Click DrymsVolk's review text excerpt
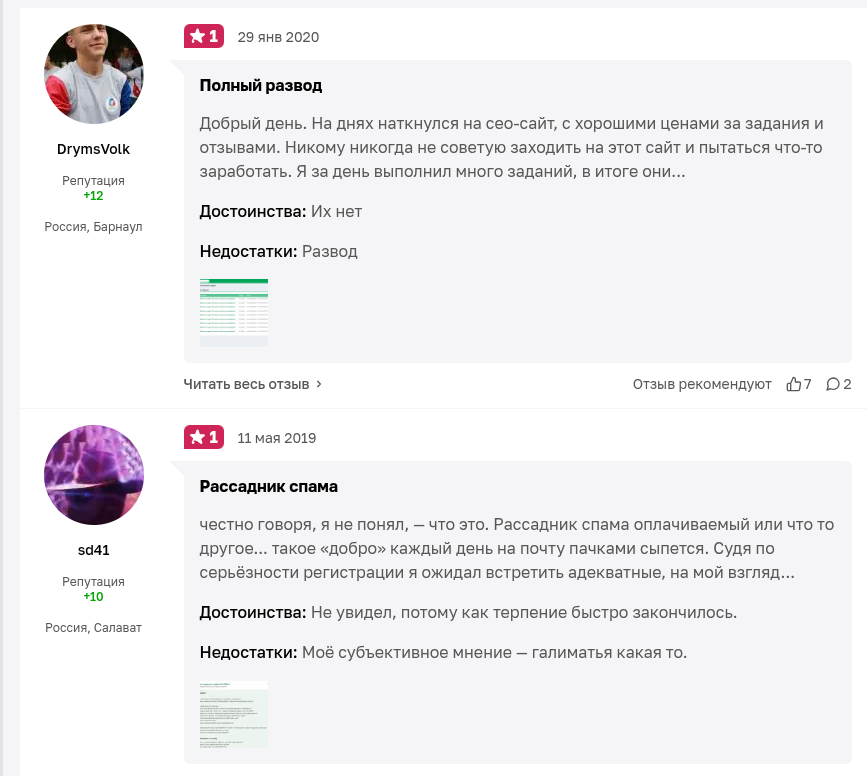 tap(511, 147)
